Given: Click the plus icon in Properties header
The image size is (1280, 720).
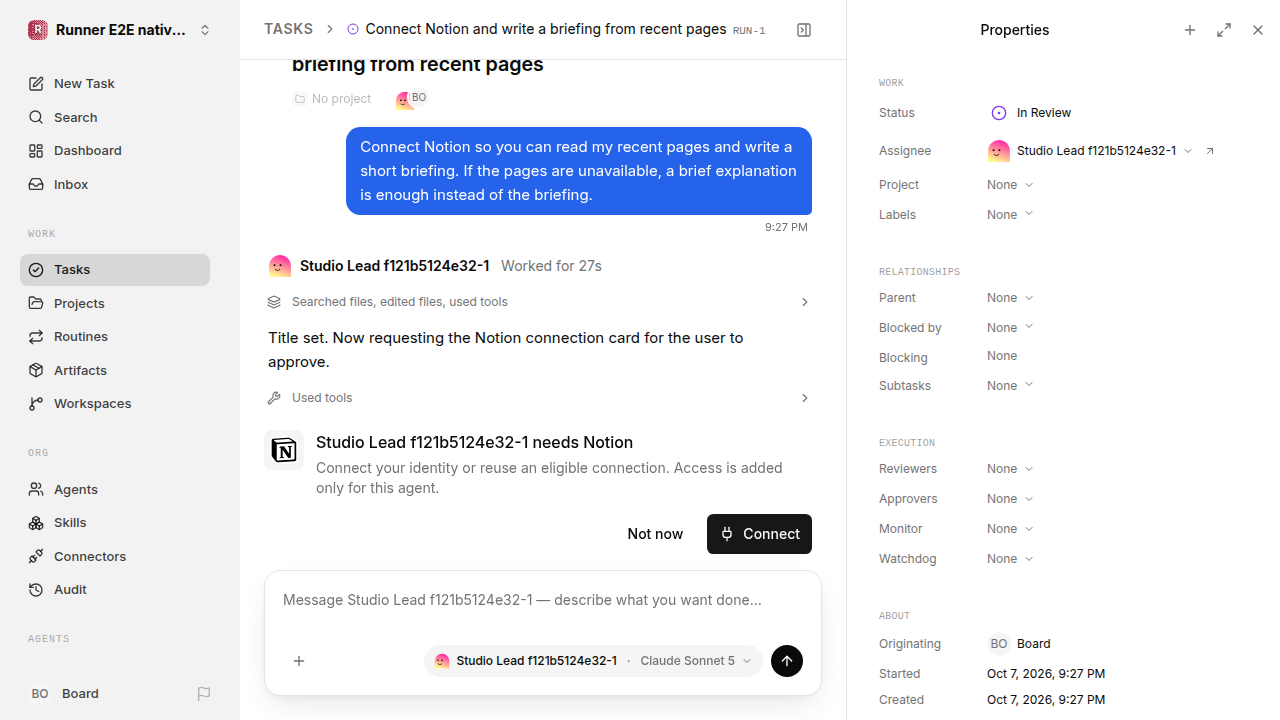Looking at the screenshot, I should [x=1190, y=30].
